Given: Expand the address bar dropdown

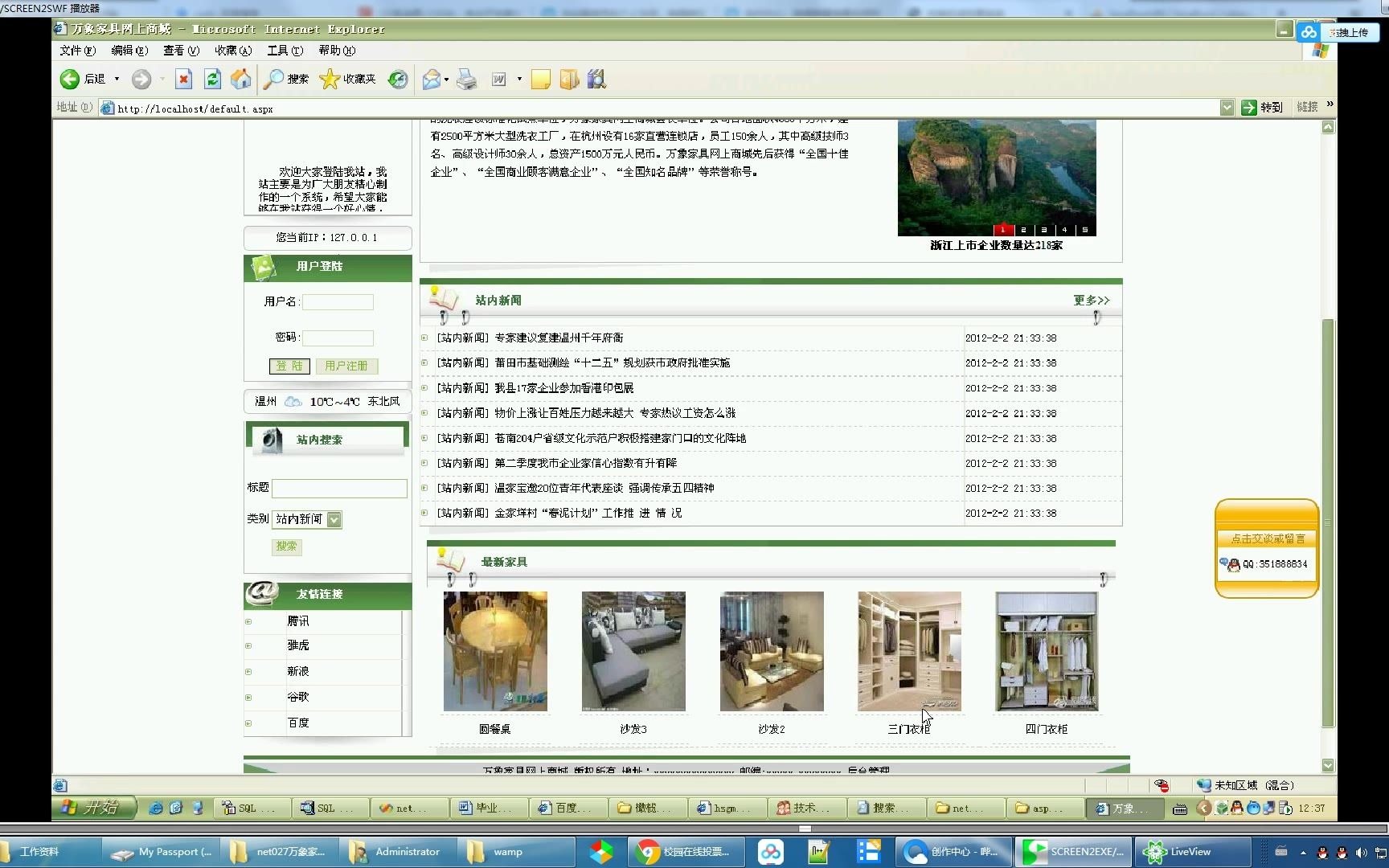Looking at the screenshot, I should coord(1227,108).
